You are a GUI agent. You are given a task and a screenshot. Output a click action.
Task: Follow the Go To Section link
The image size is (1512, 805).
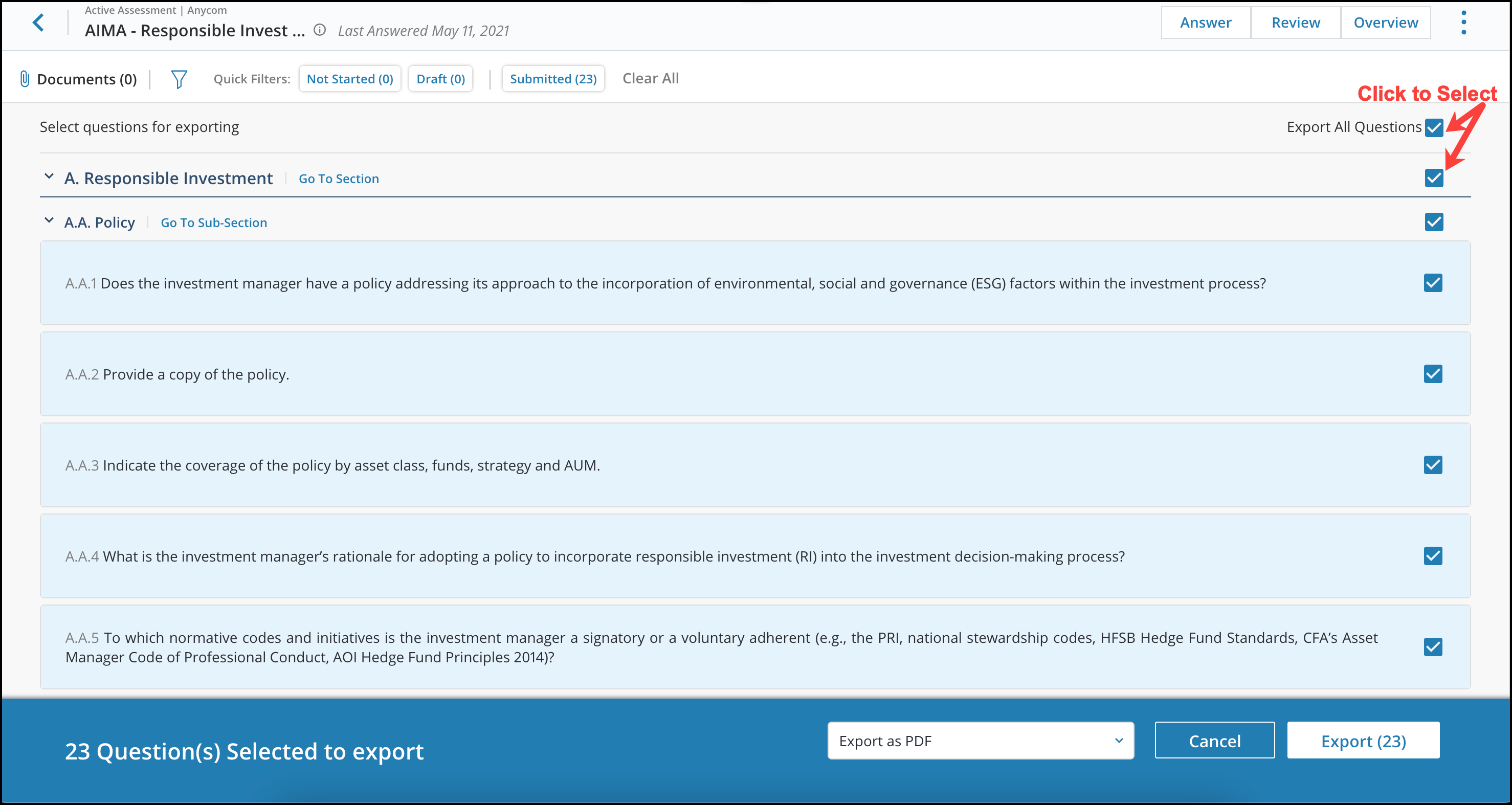pyautogui.click(x=339, y=179)
